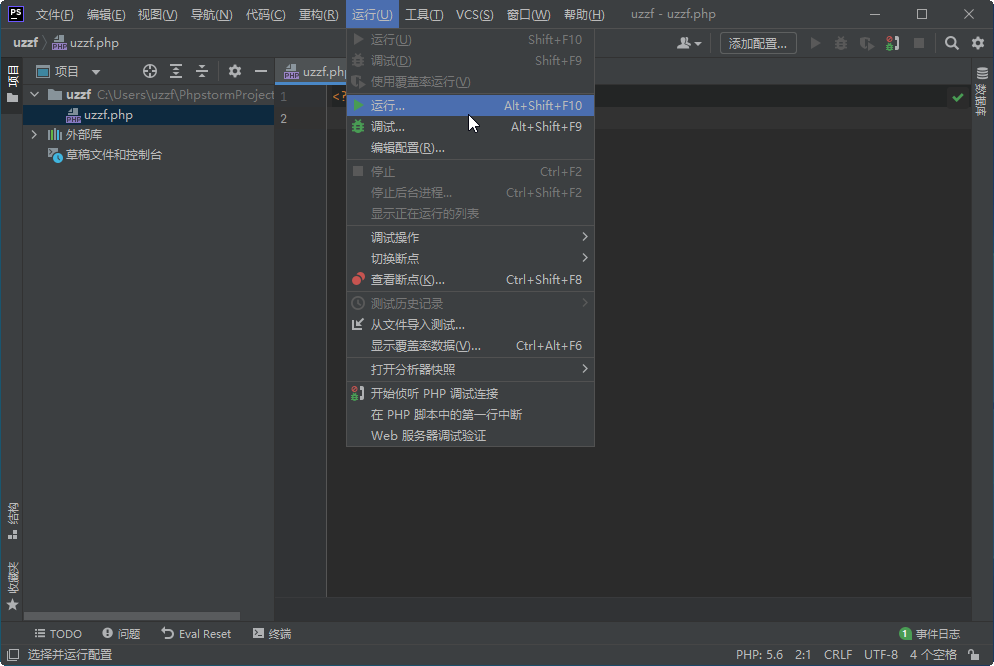Choose 查看断点(K)... menu item

[470, 279]
